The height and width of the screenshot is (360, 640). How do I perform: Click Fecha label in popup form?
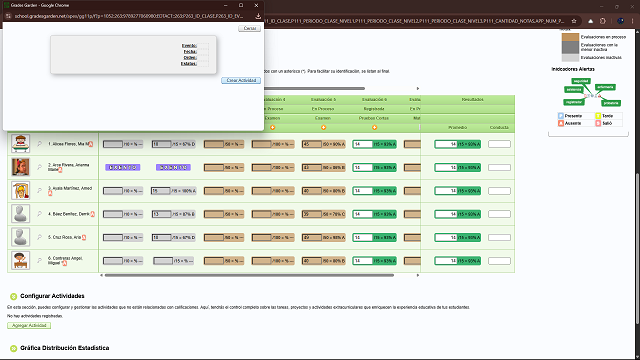click(190, 51)
